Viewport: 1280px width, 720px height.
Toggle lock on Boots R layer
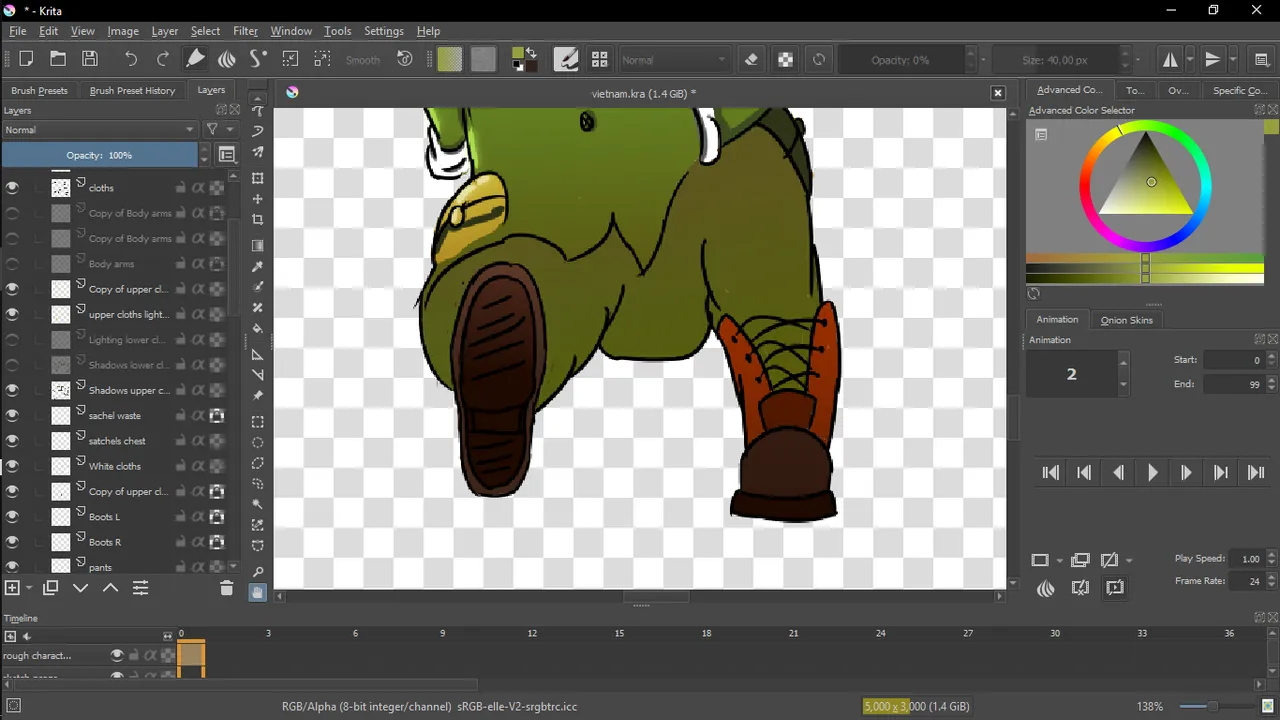coord(181,542)
